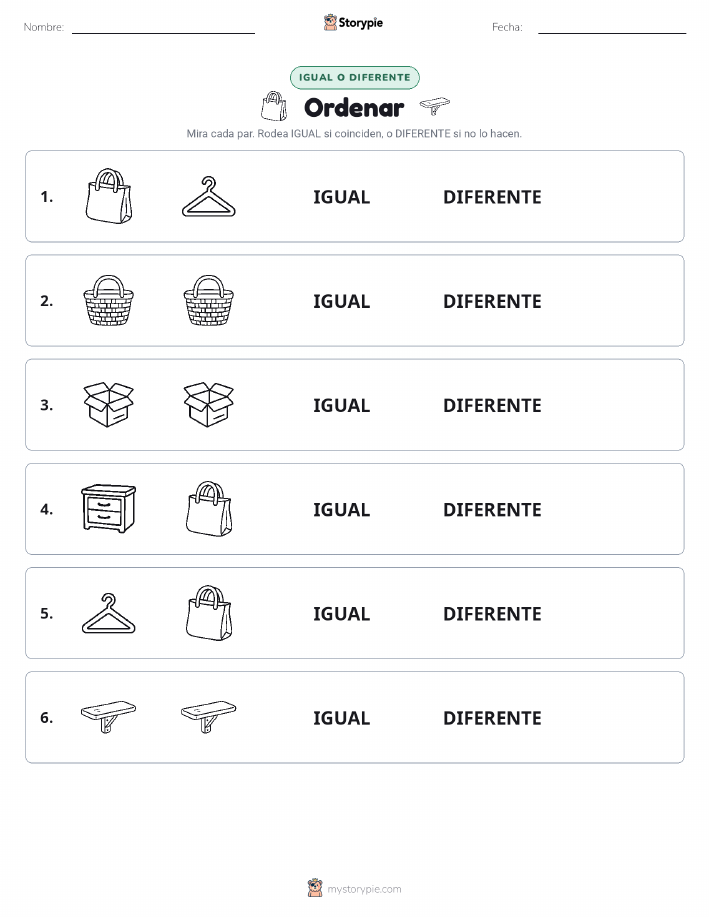This screenshot has width=709, height=917.
Task: Choose IGUAL for question 6
Action: pos(342,718)
